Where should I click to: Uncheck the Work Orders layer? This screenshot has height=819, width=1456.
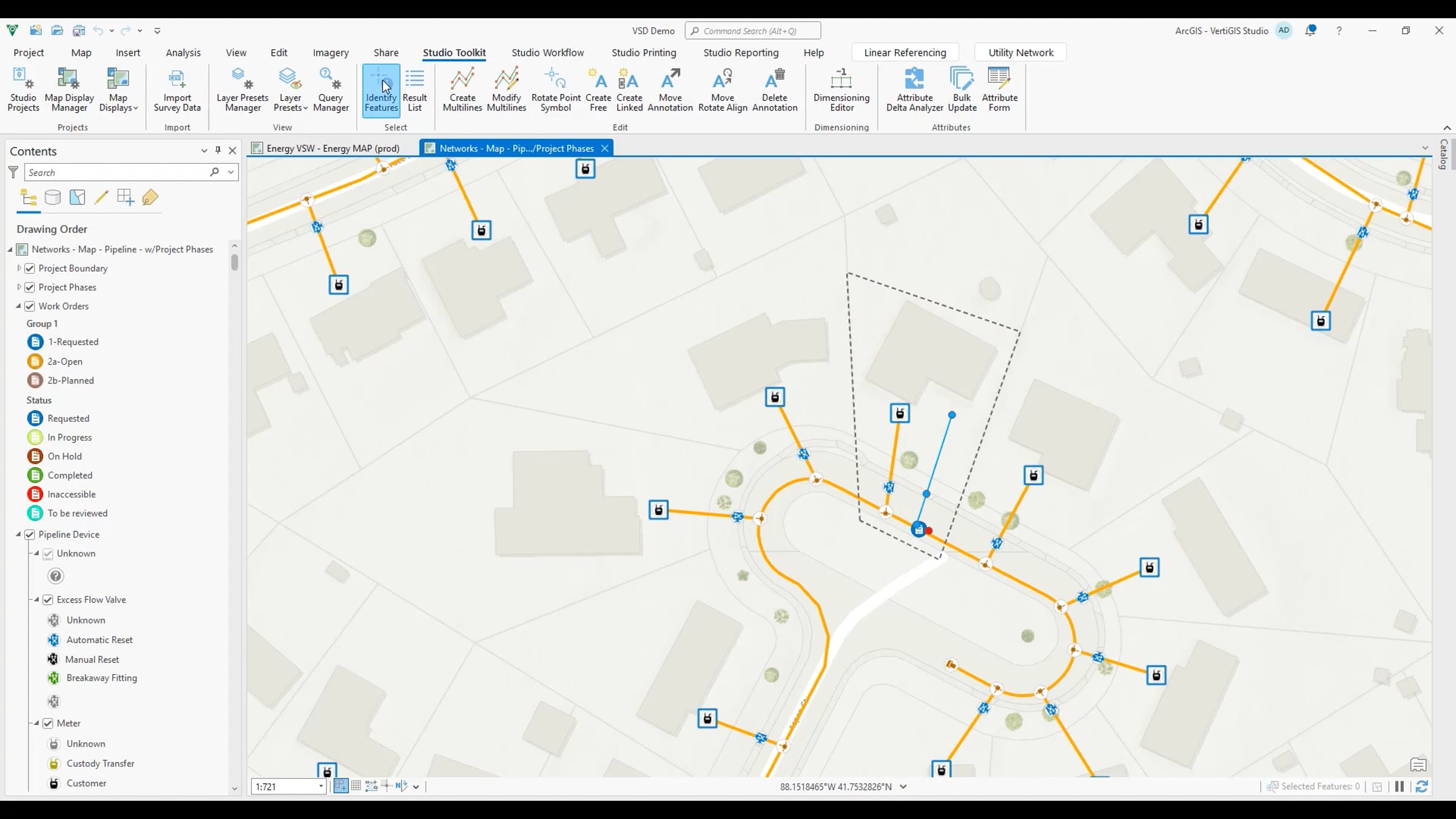point(30,306)
